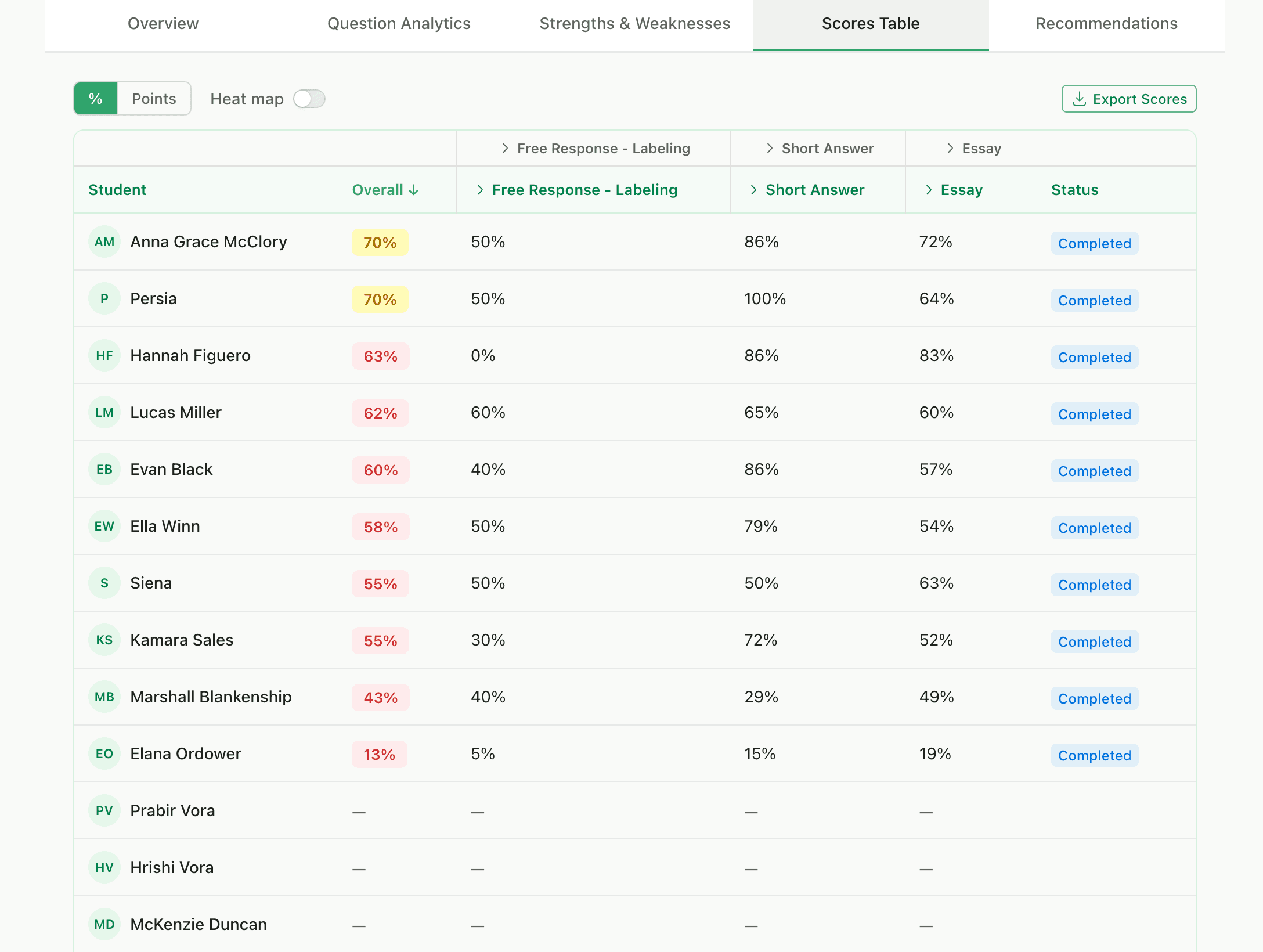Switch scores display to Points
Viewport: 1263px width, 952px height.
153,98
